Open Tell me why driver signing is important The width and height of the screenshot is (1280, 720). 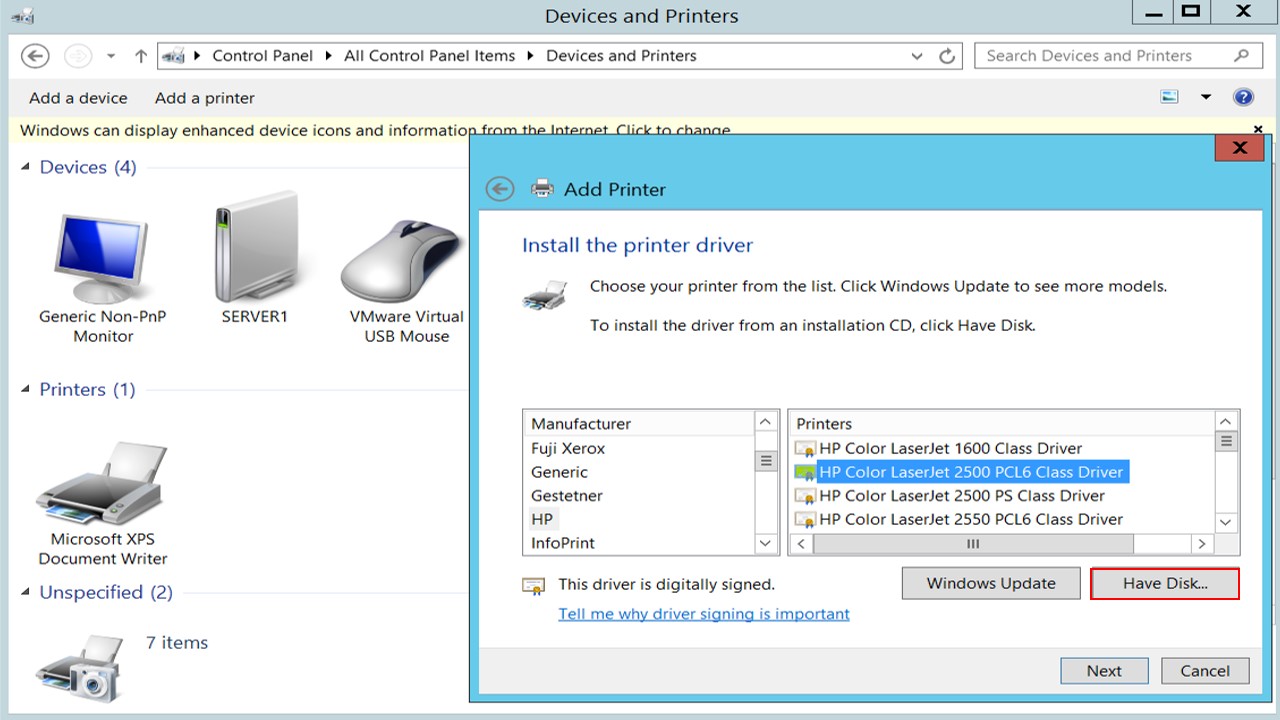(x=704, y=614)
